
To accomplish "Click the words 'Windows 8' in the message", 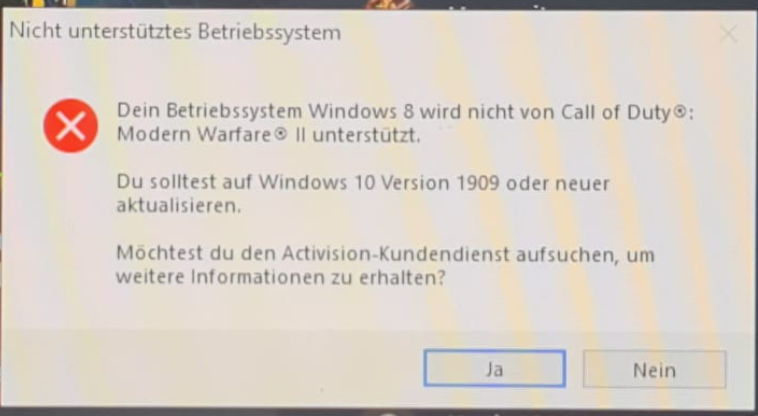I will (361, 112).
